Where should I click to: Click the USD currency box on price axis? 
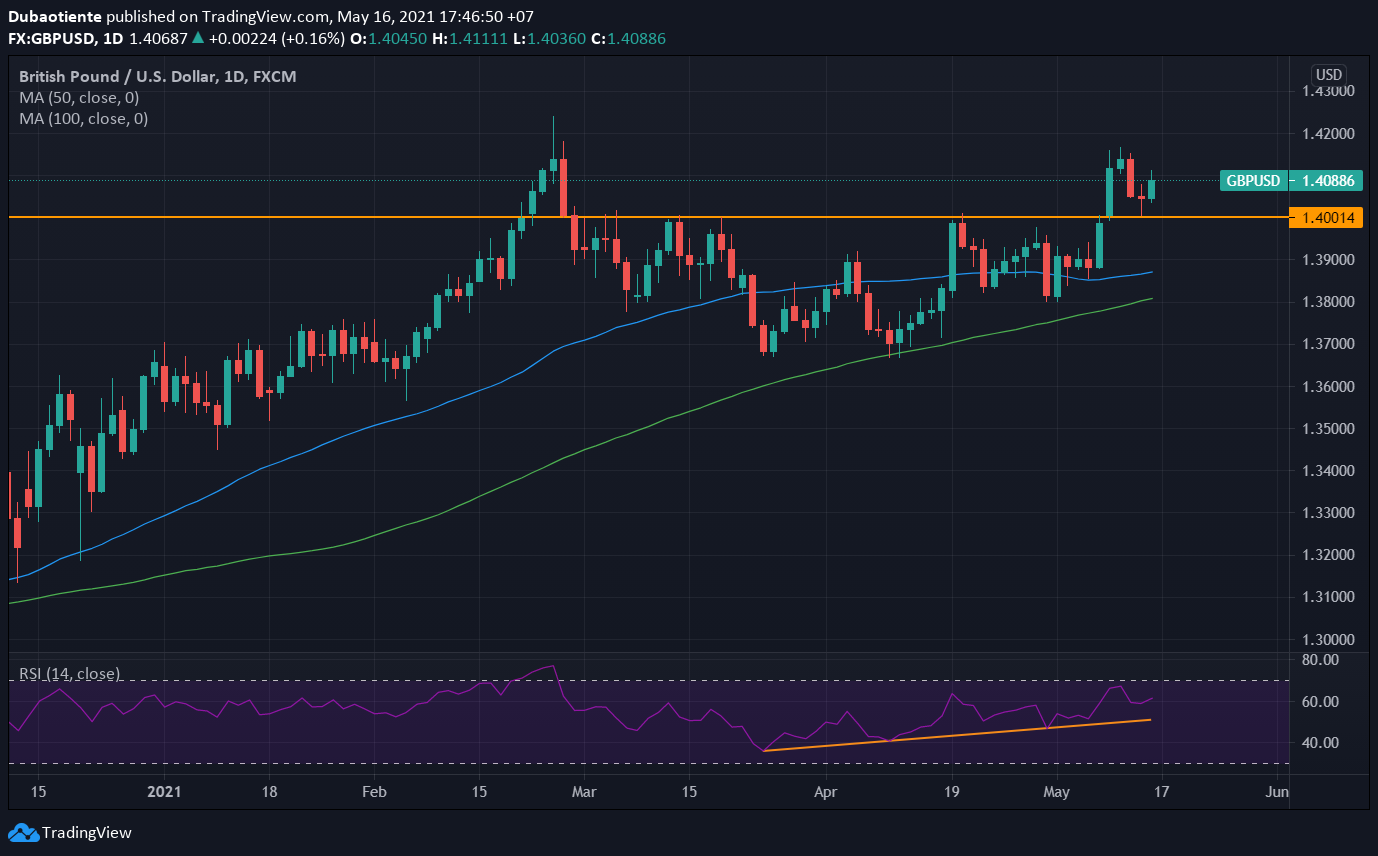[1328, 75]
